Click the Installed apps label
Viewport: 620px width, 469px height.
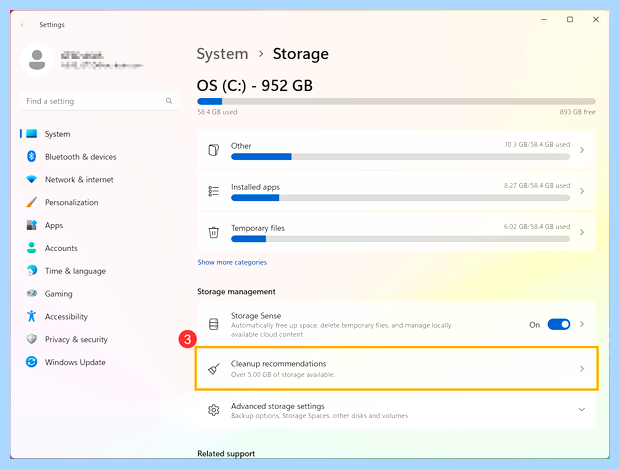(255, 187)
